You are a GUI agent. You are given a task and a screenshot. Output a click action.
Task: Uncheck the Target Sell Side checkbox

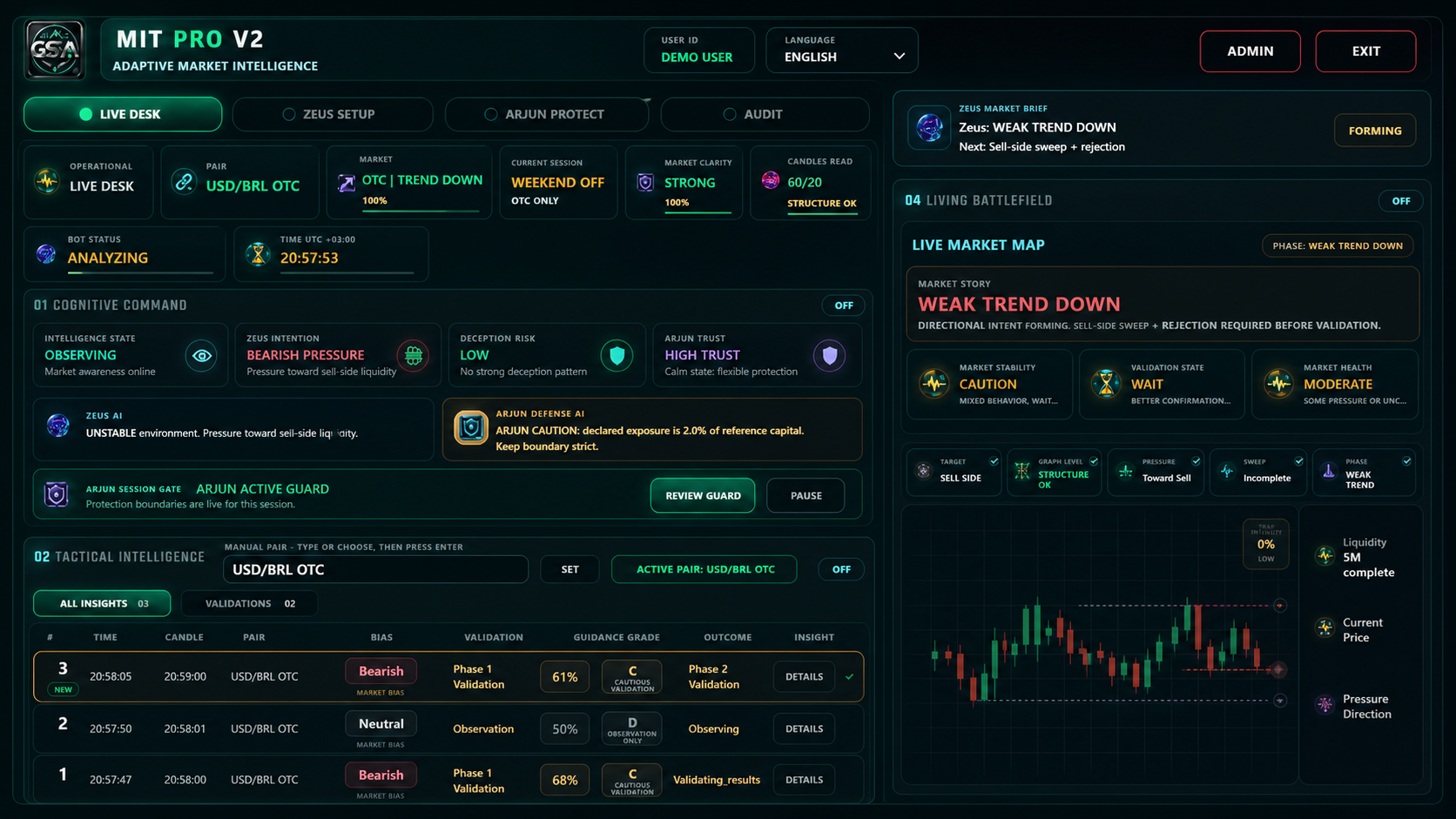pyautogui.click(x=994, y=461)
